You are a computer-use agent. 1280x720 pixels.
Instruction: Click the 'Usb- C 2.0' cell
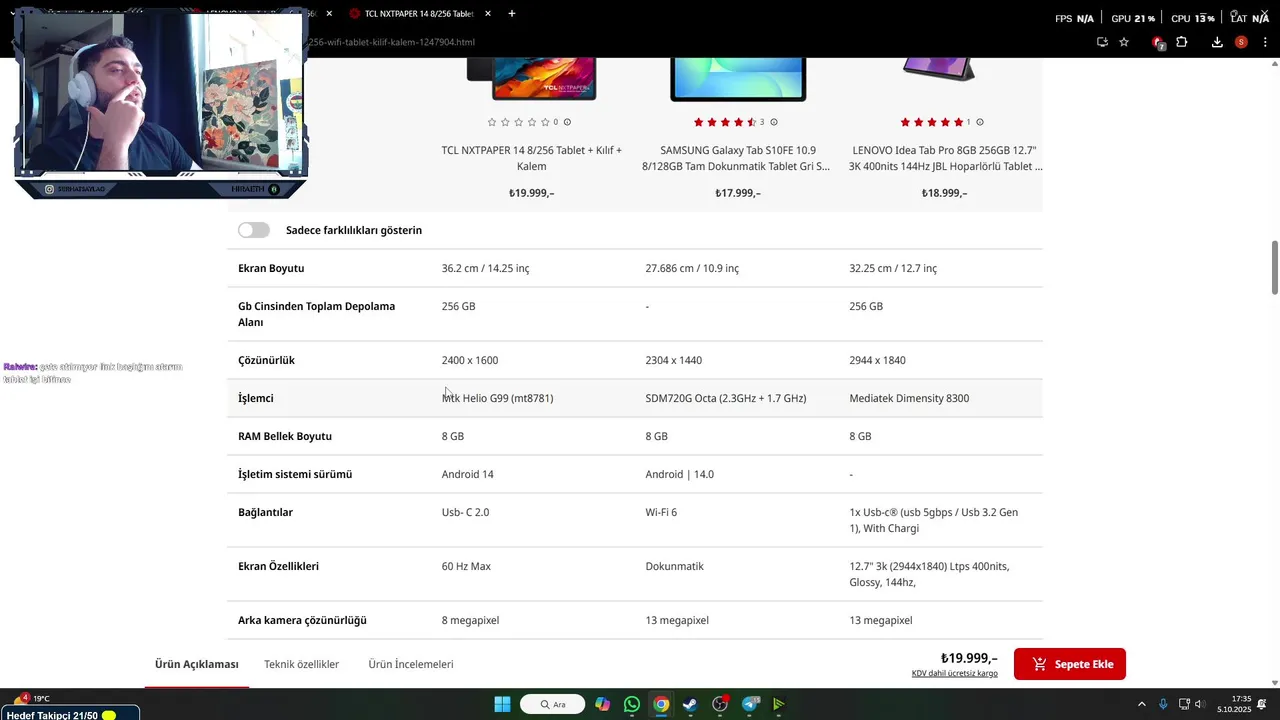465,512
